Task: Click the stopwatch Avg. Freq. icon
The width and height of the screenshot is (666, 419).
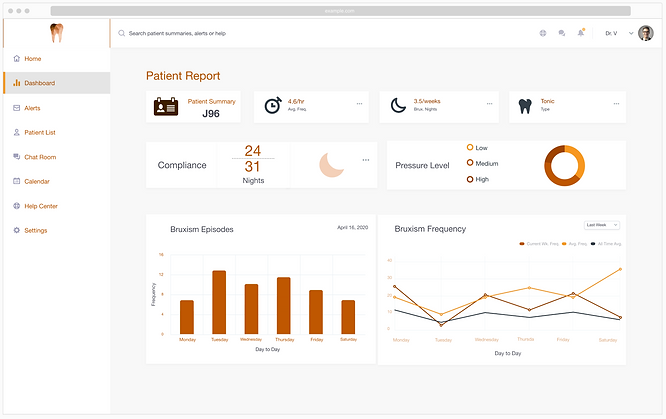Action: 273,105
